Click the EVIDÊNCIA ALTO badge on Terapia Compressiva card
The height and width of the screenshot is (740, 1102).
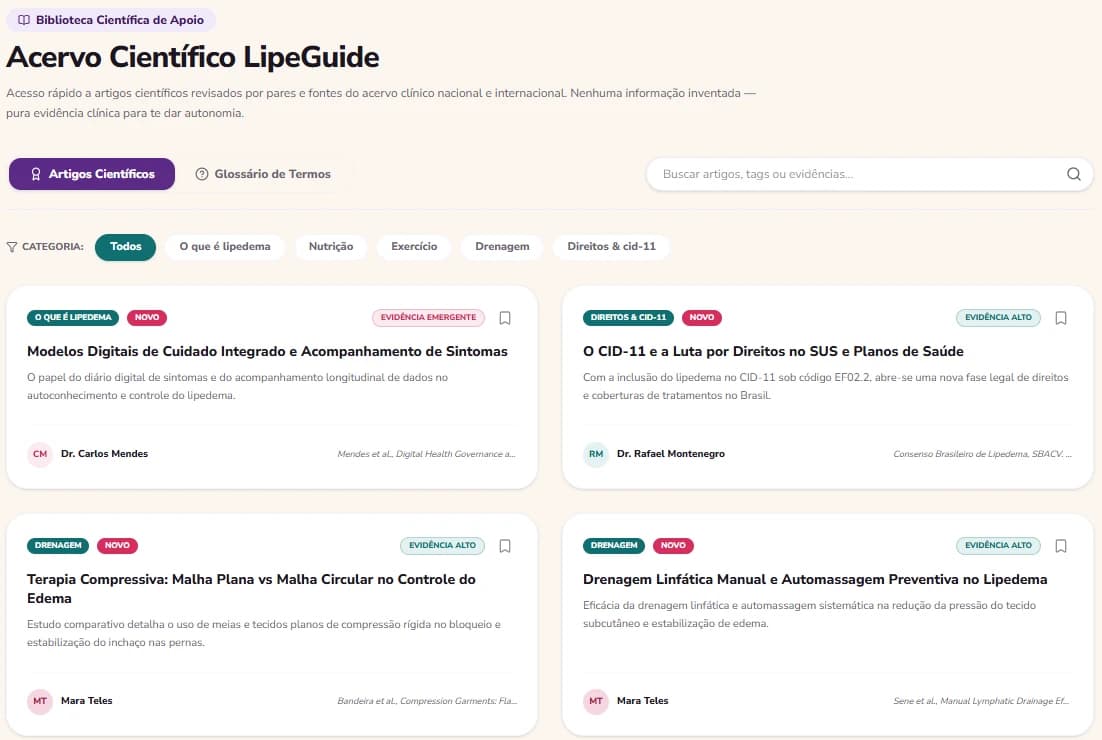pyautogui.click(x=443, y=546)
